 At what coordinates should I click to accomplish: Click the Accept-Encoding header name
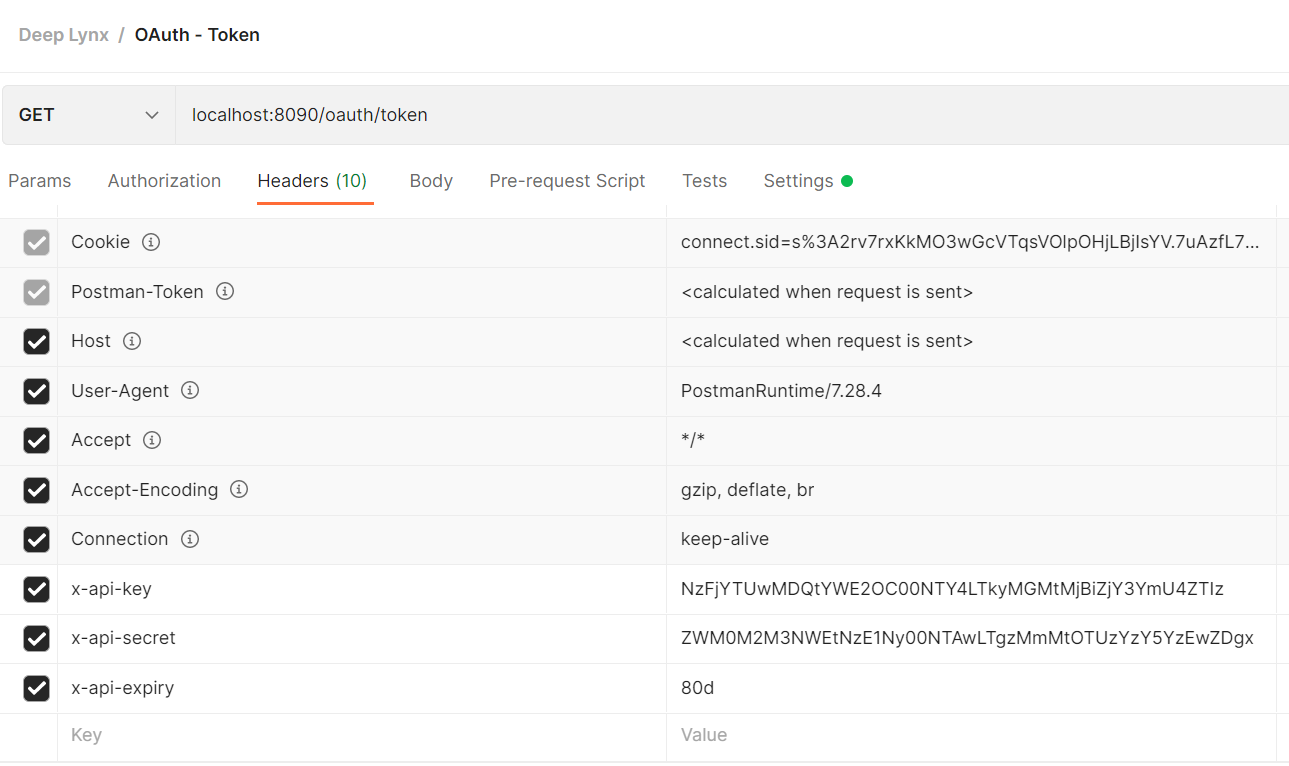tap(144, 490)
